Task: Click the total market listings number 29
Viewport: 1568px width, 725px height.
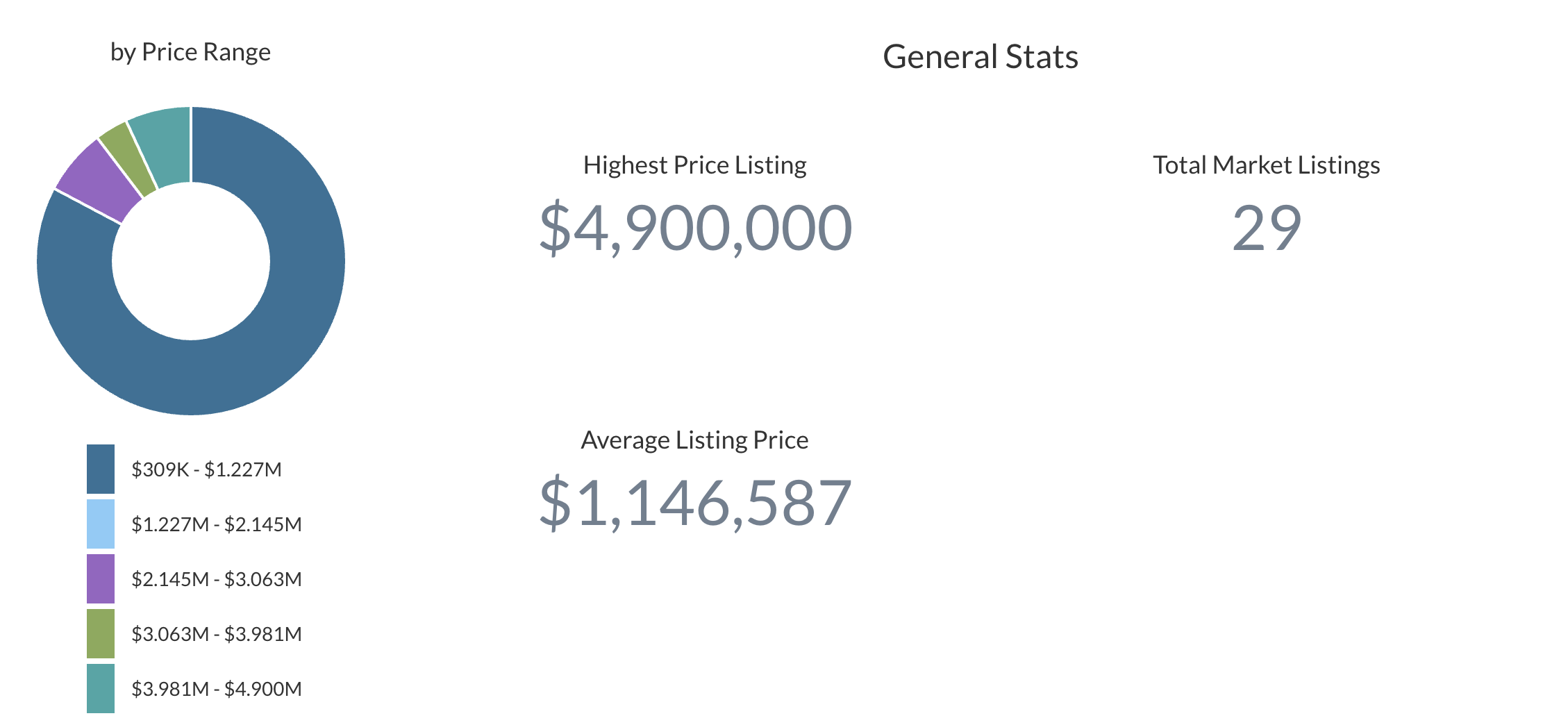Action: point(1266,228)
